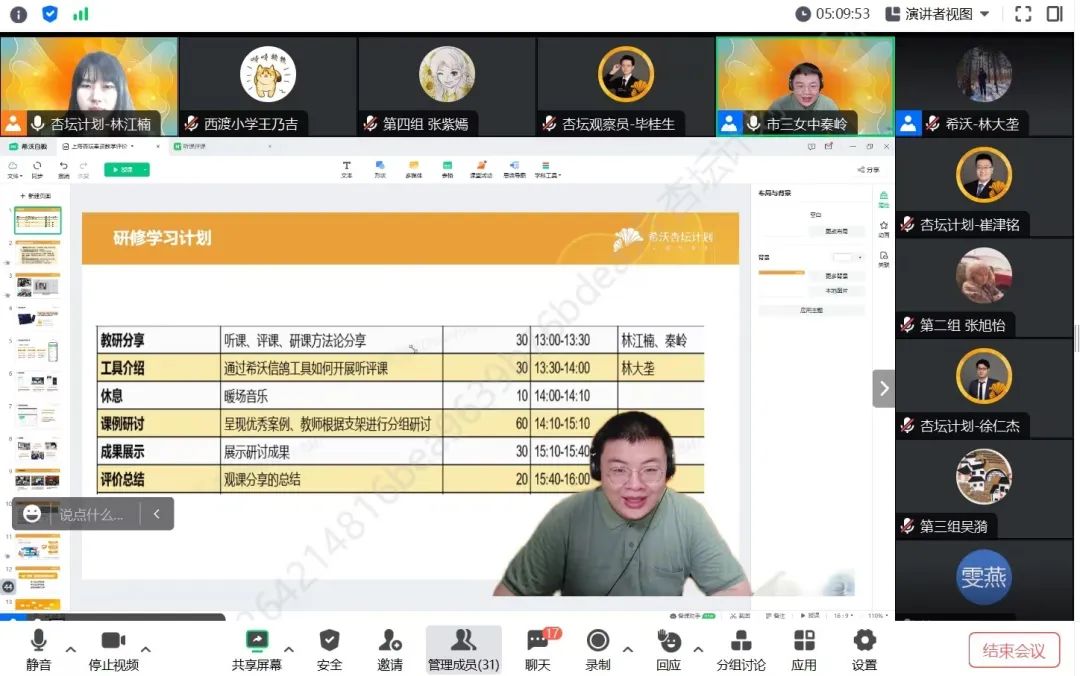Open the 演讲者视图 view dropdown
Image resolution: width=1080 pixels, height=676 pixels.
937,14
